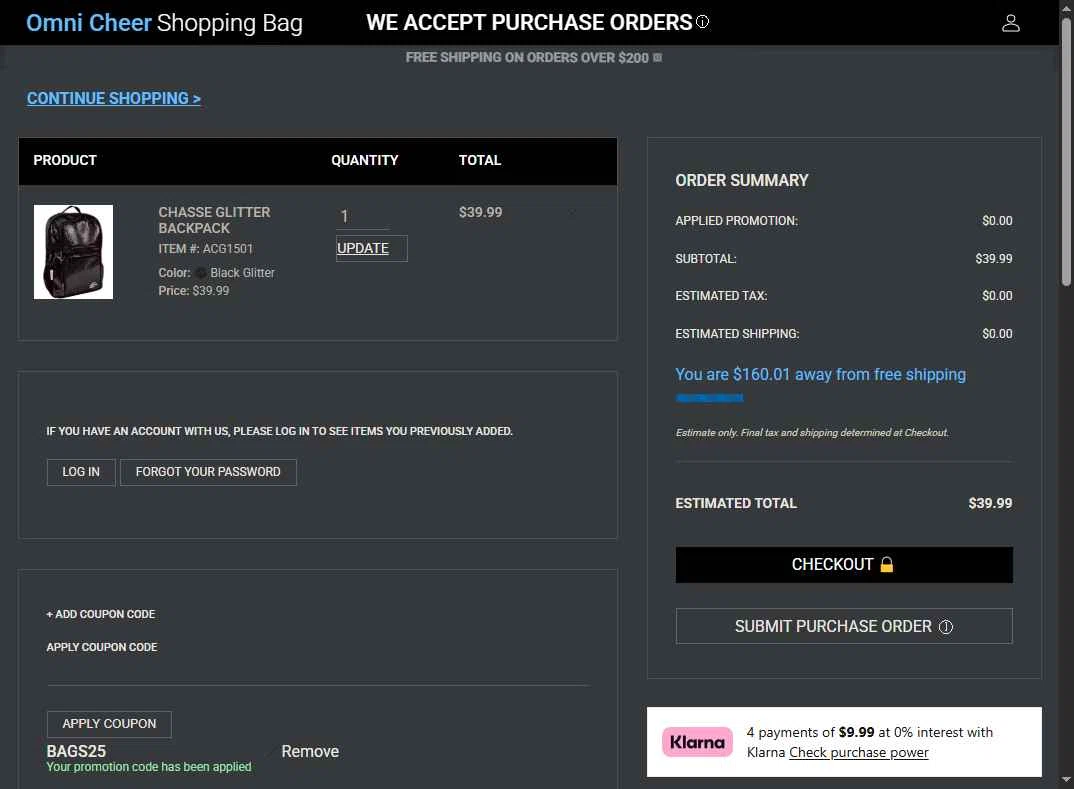Click the Omni Cheer logo text
Image resolution: width=1074 pixels, height=789 pixels.
pos(89,23)
